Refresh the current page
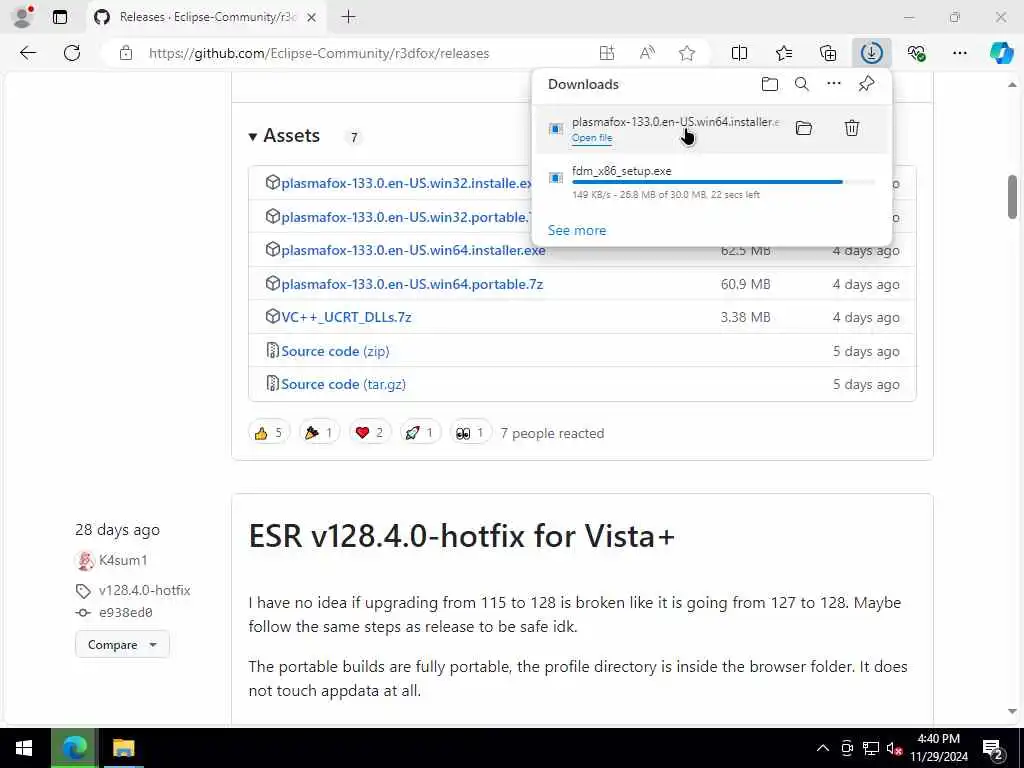Image resolution: width=1024 pixels, height=768 pixels. [x=72, y=54]
